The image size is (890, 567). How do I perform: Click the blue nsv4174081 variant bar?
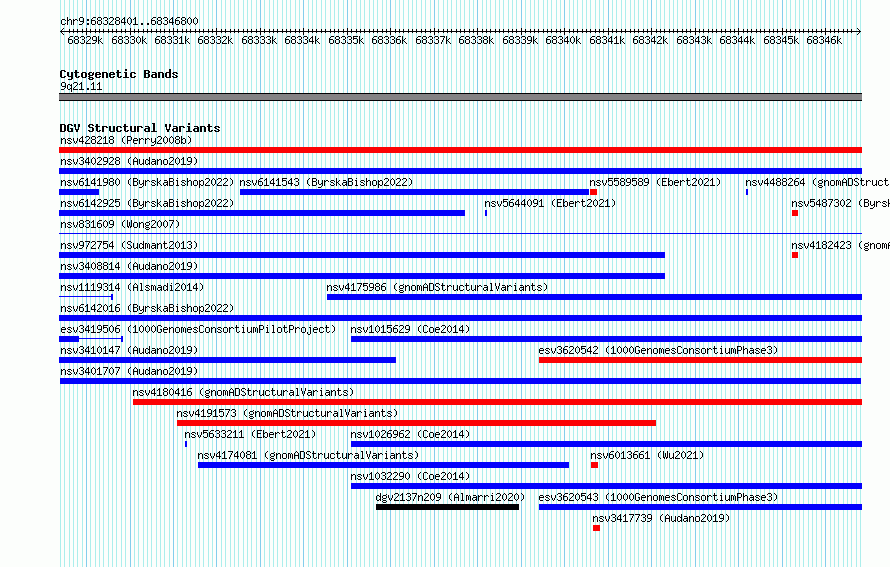click(x=383, y=465)
